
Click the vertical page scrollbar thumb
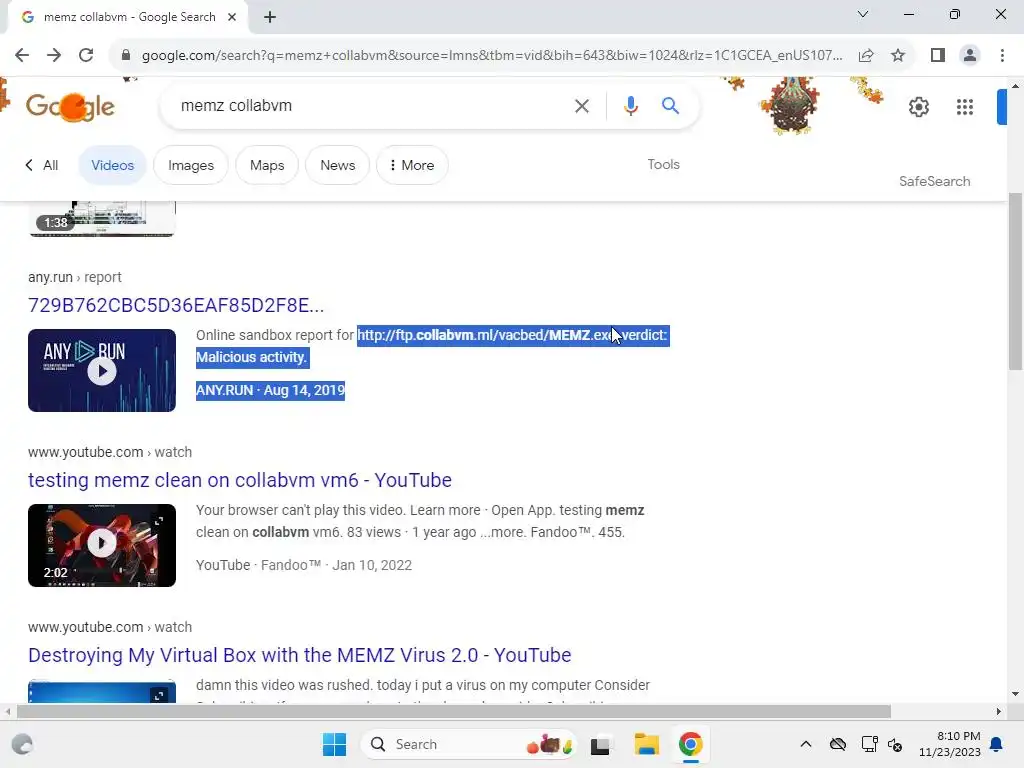coord(1015,281)
